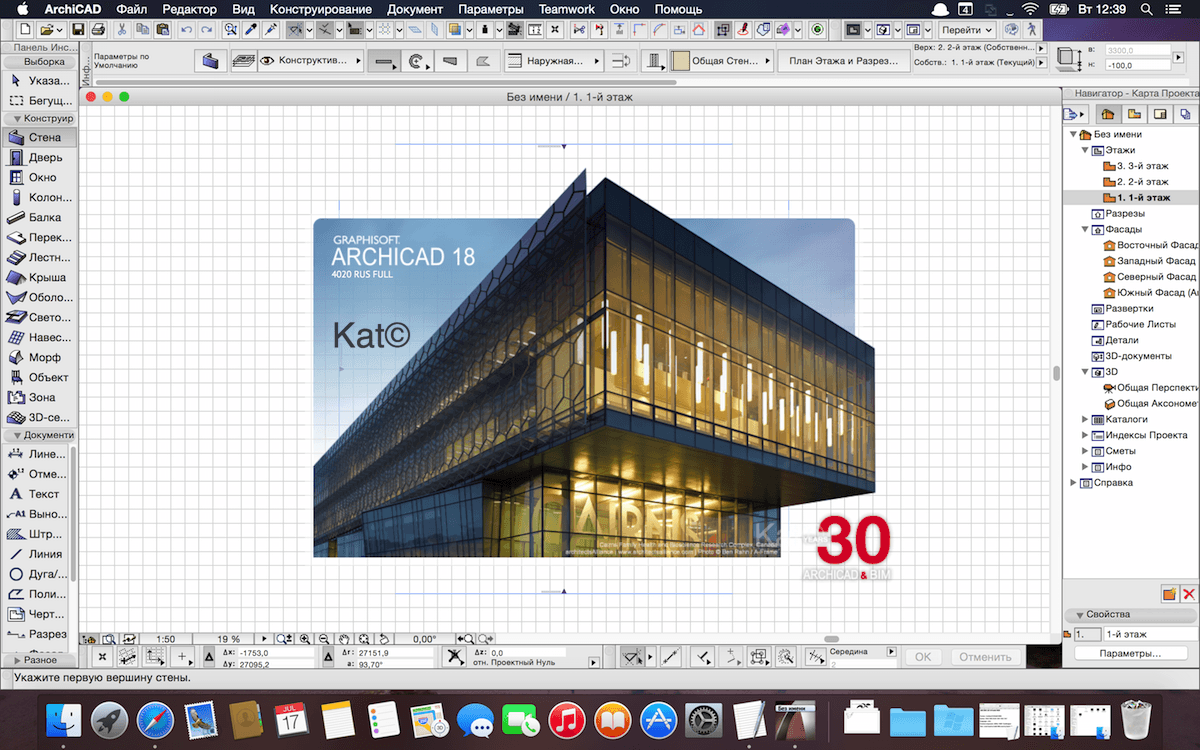The image size is (1200, 750).
Task: Click the Бегущая рамка marquee tool
Action: [x=38, y=100]
